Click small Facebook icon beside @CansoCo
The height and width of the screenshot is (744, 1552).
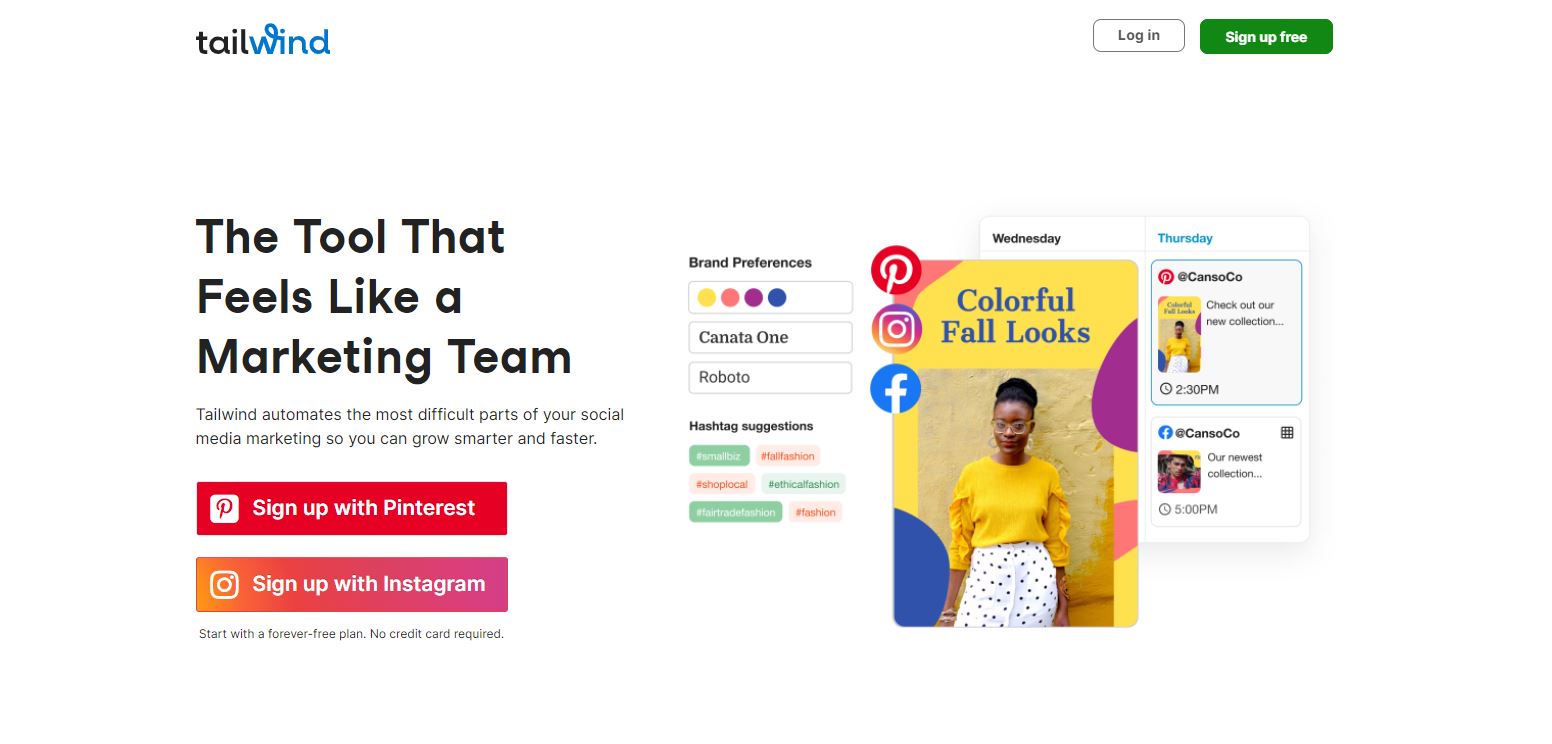(x=1165, y=433)
